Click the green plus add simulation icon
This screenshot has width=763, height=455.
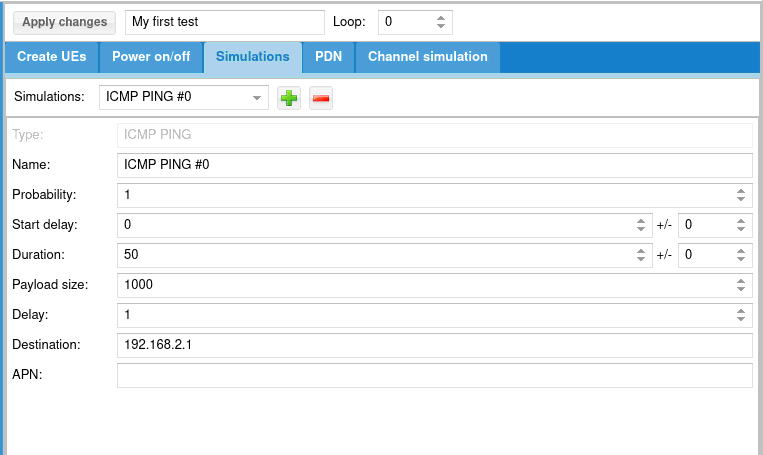pyautogui.click(x=289, y=98)
